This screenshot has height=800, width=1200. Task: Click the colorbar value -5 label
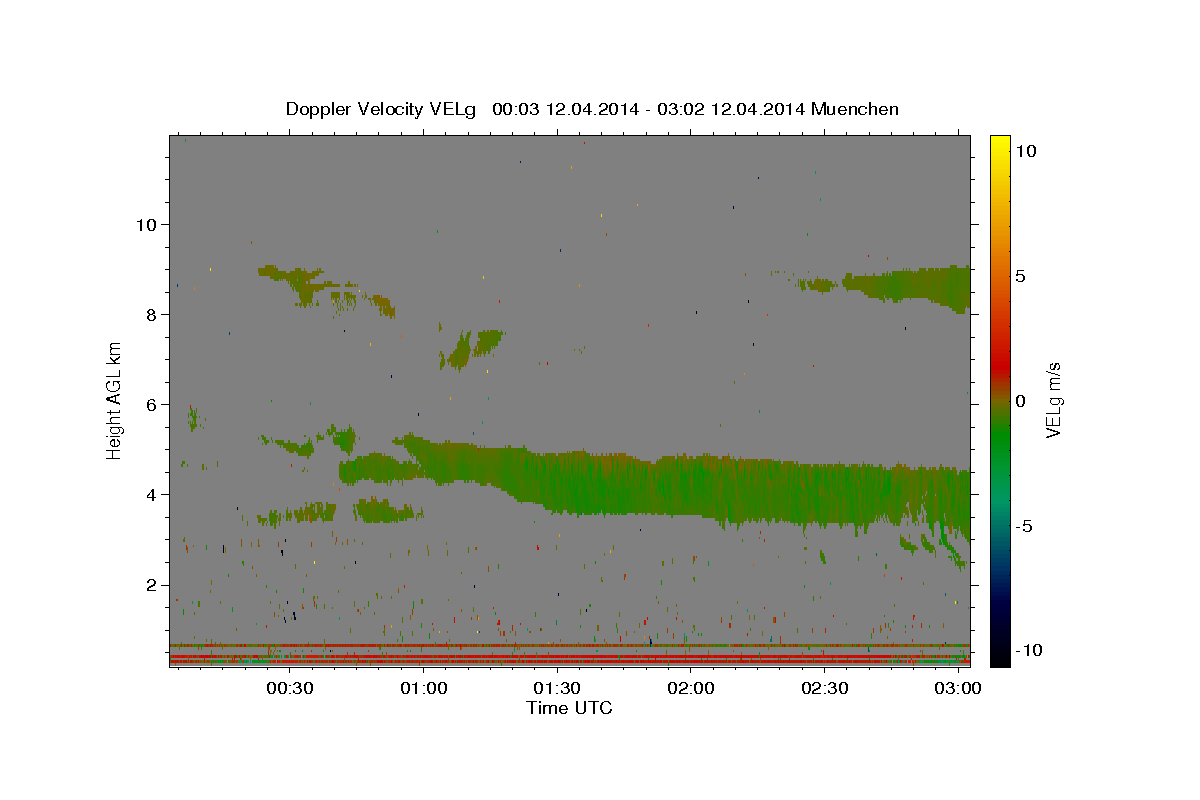(1023, 526)
